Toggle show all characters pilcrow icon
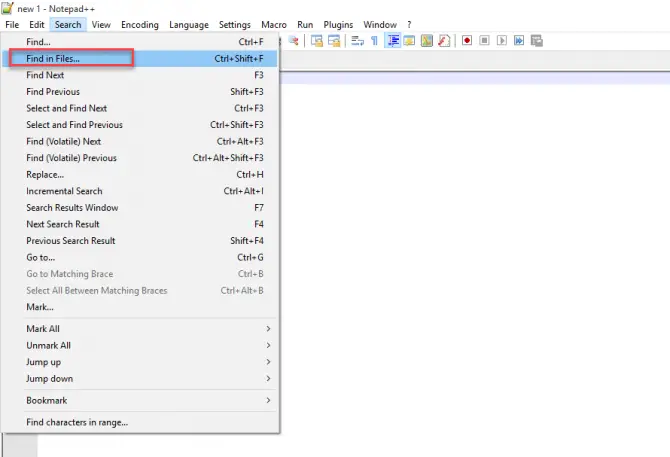 click(374, 41)
